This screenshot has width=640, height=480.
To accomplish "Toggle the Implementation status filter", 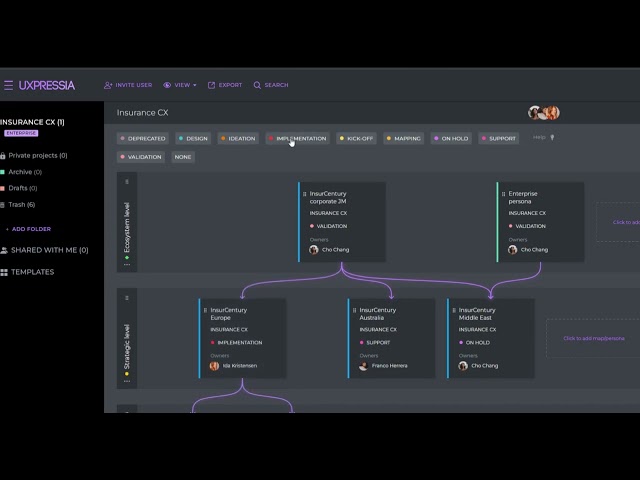I will (298, 138).
